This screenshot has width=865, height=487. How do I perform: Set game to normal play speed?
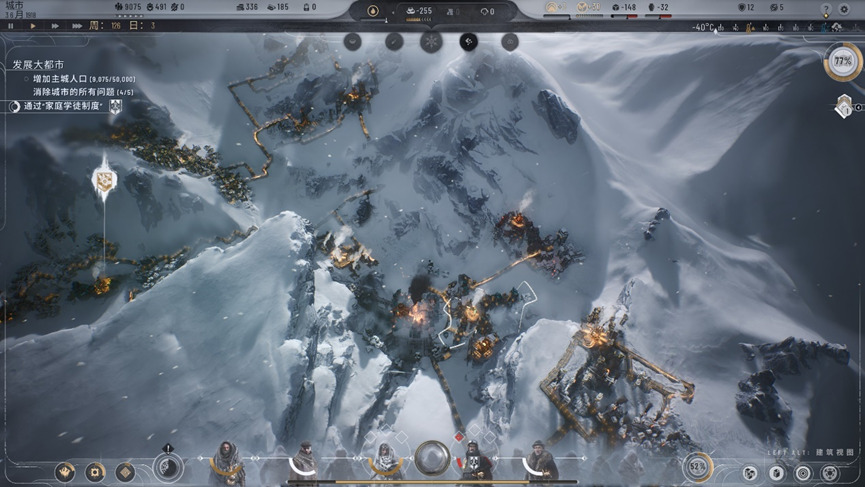click(33, 26)
